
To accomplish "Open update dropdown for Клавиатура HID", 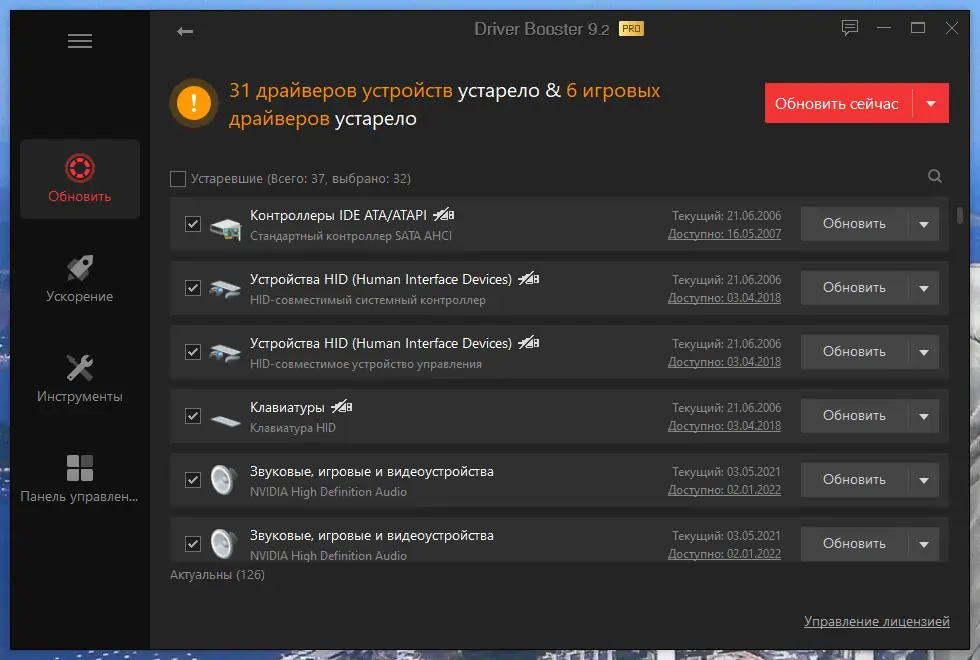I will point(924,416).
